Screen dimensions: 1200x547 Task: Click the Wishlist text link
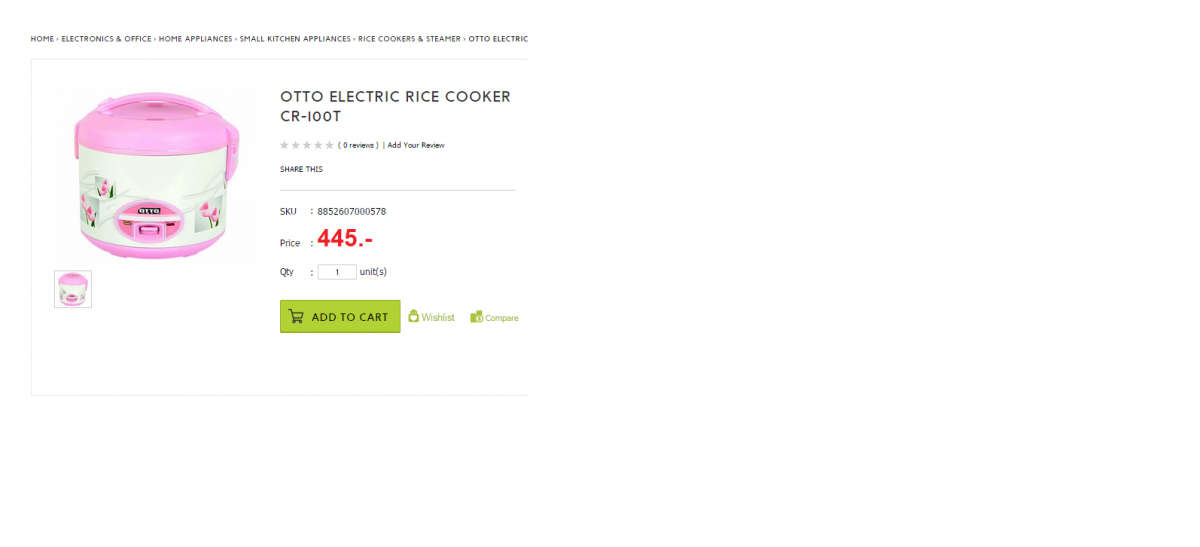pyautogui.click(x=438, y=317)
